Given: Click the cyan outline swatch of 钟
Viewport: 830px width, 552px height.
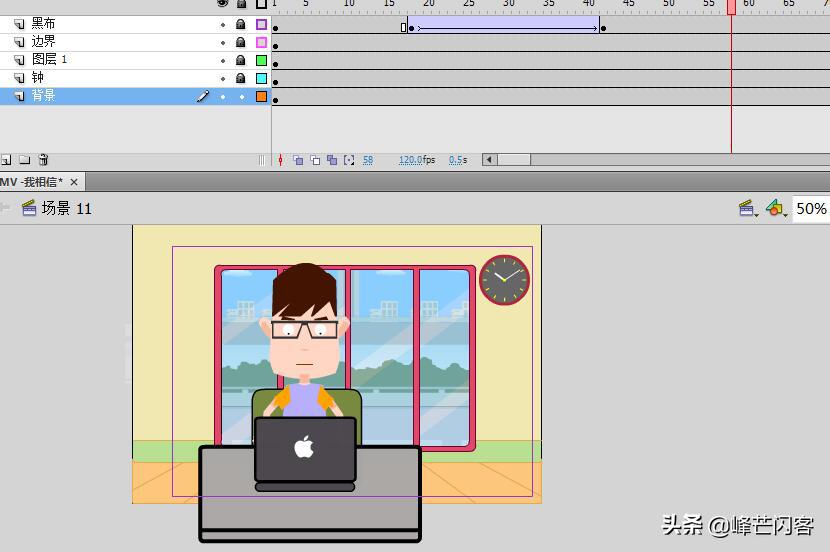Looking at the screenshot, I should pyautogui.click(x=261, y=78).
